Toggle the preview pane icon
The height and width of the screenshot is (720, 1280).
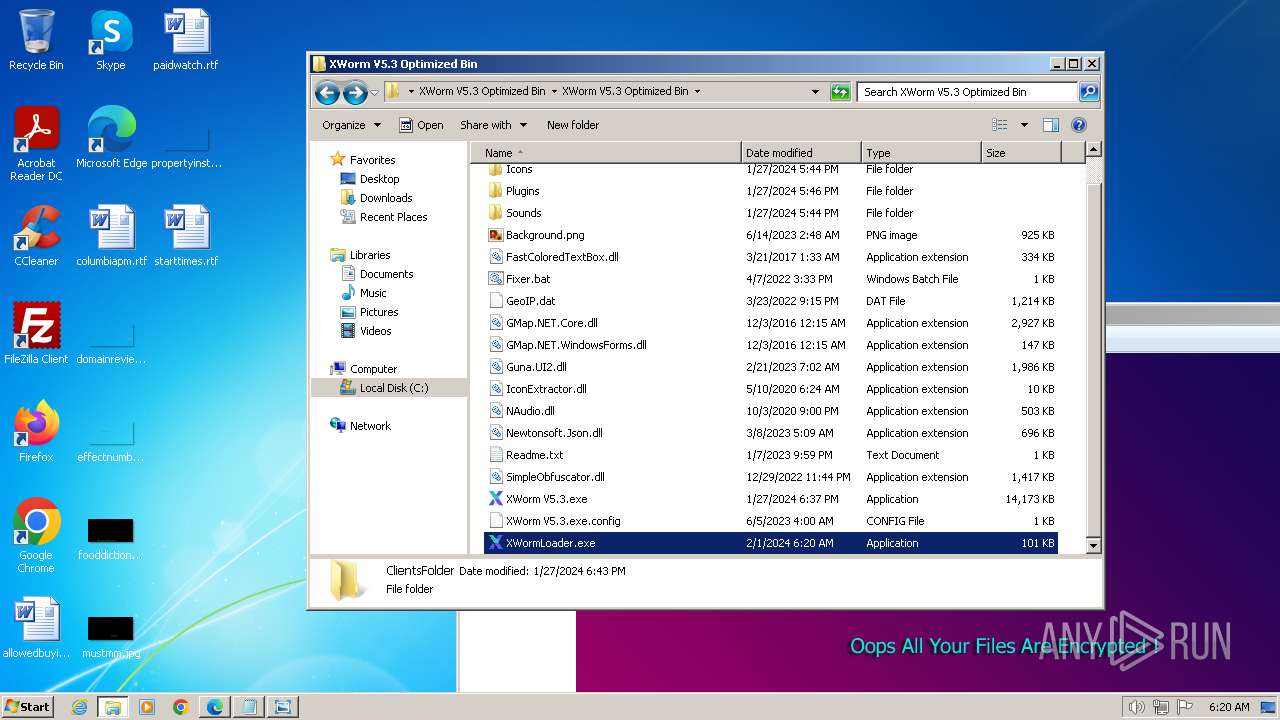(1050, 125)
